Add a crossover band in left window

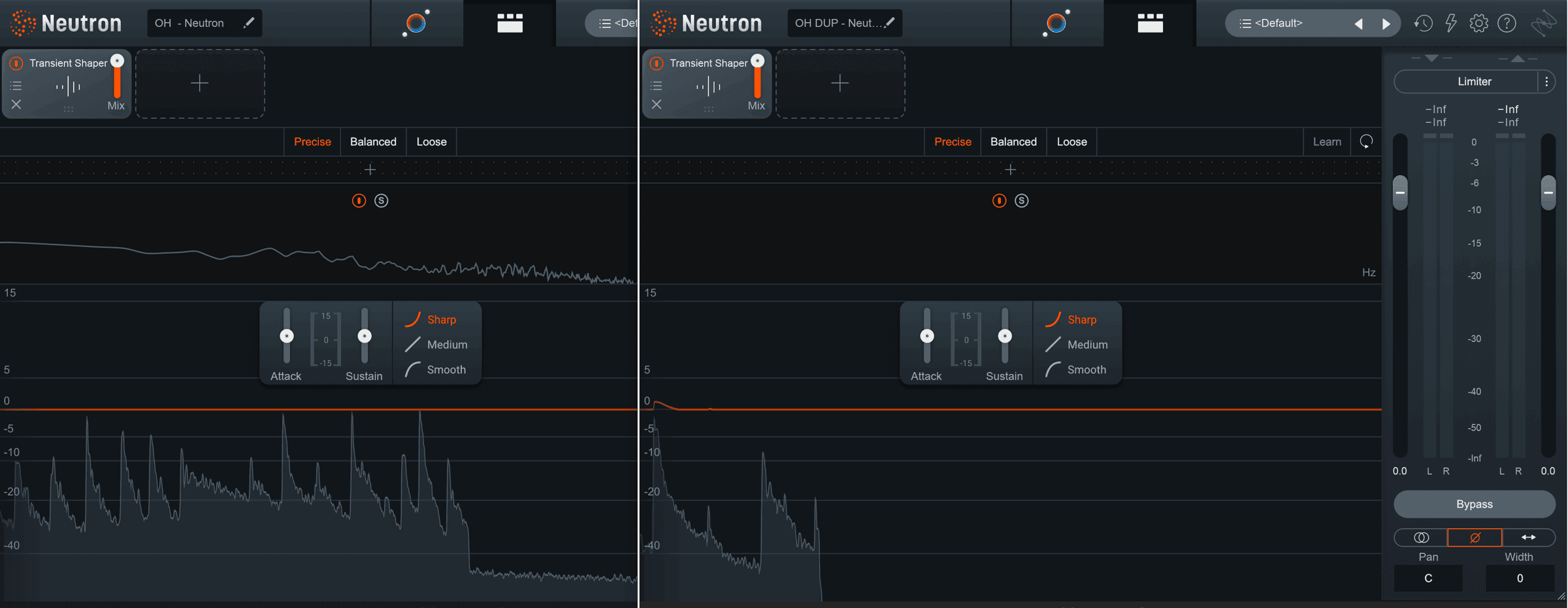tap(370, 170)
